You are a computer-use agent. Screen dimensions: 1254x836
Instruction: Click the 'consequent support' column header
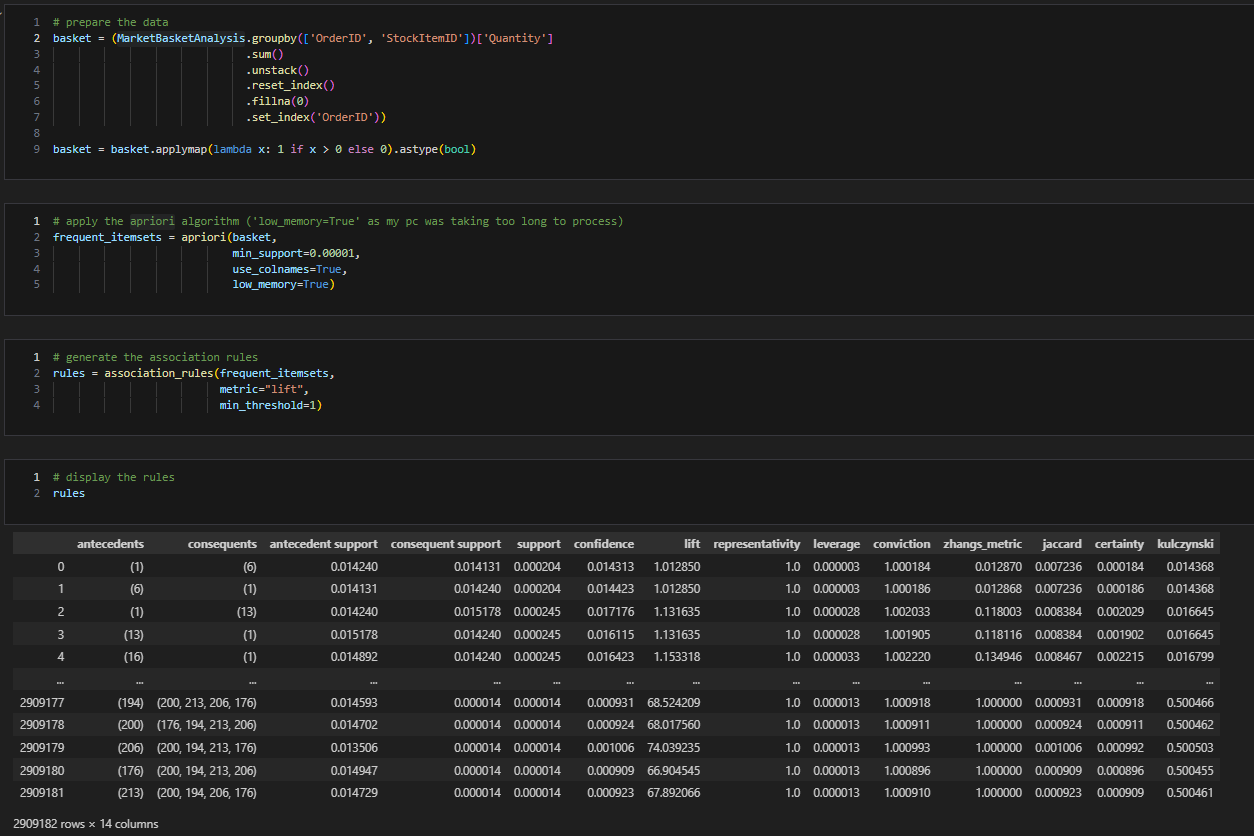[x=446, y=544]
